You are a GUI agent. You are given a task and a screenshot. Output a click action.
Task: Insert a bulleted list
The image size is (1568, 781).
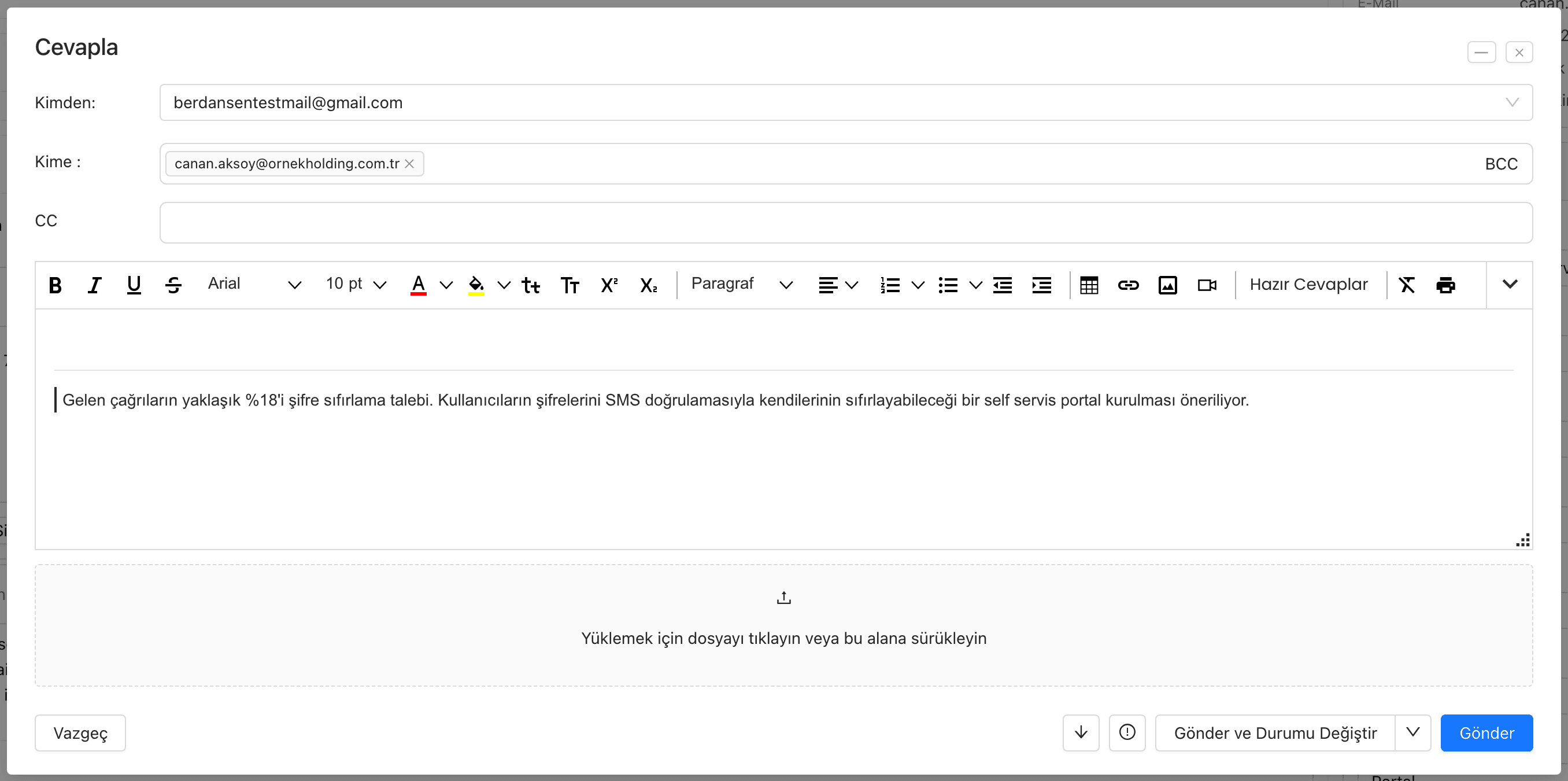pos(948,285)
